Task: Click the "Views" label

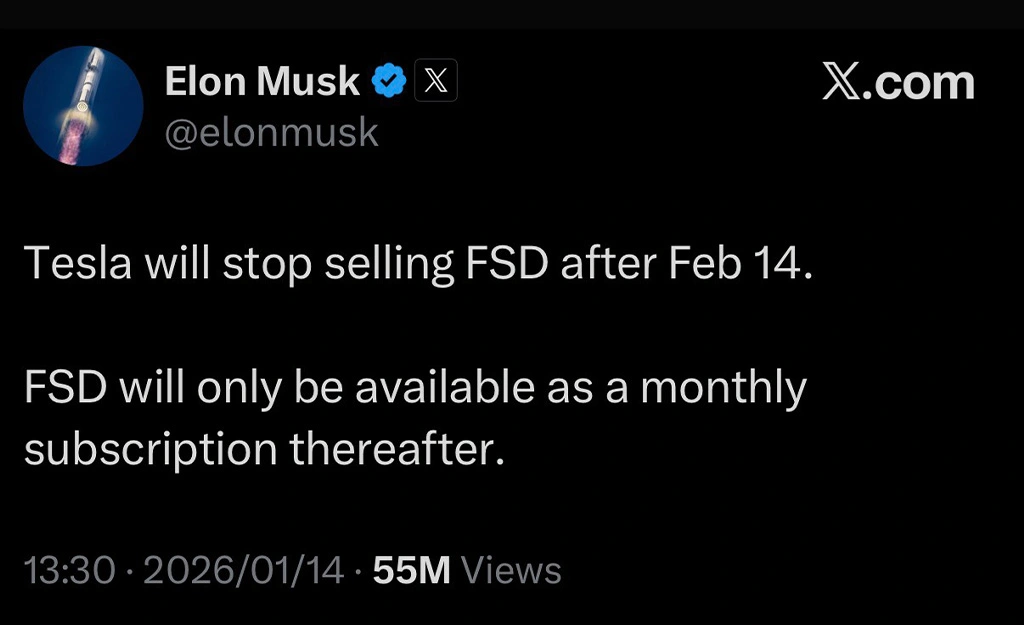Action: click(511, 571)
